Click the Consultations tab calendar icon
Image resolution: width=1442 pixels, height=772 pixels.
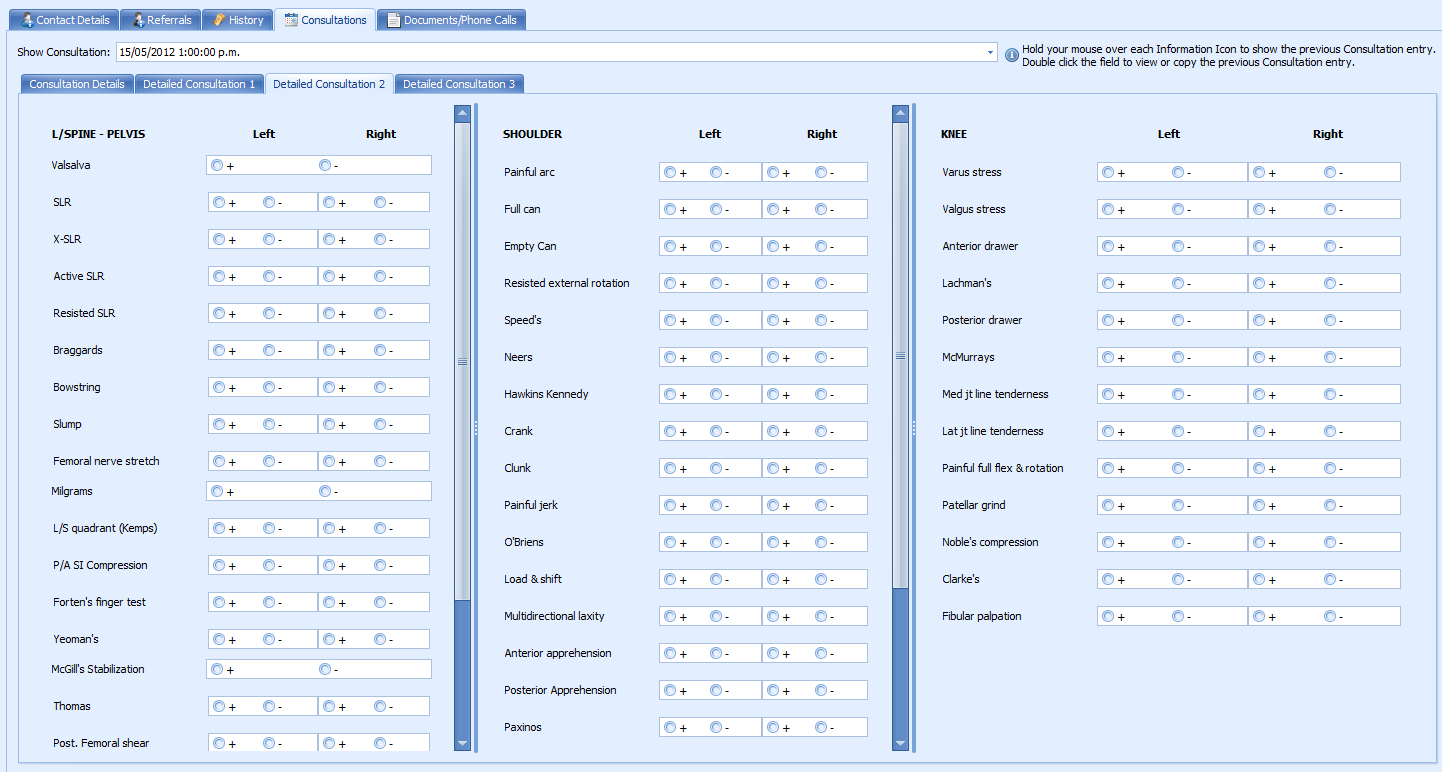tap(291, 20)
